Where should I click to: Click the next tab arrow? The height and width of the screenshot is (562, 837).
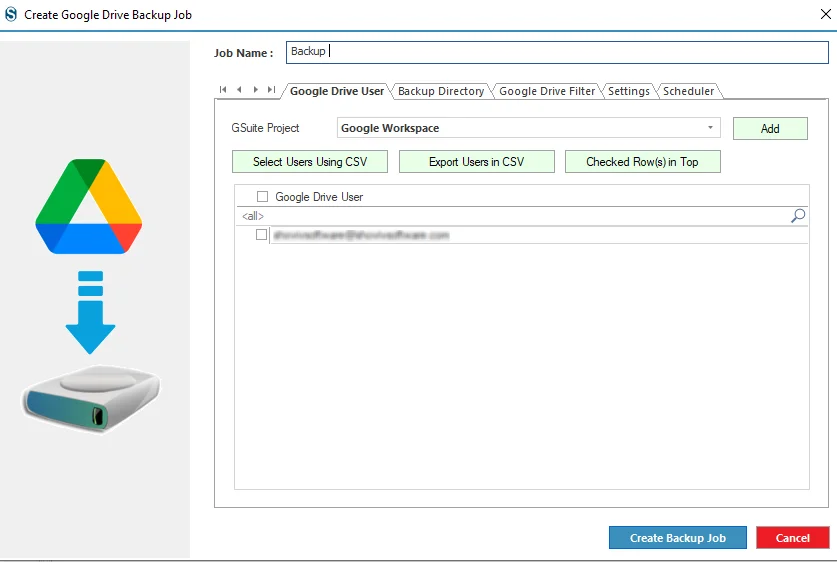tap(256, 90)
